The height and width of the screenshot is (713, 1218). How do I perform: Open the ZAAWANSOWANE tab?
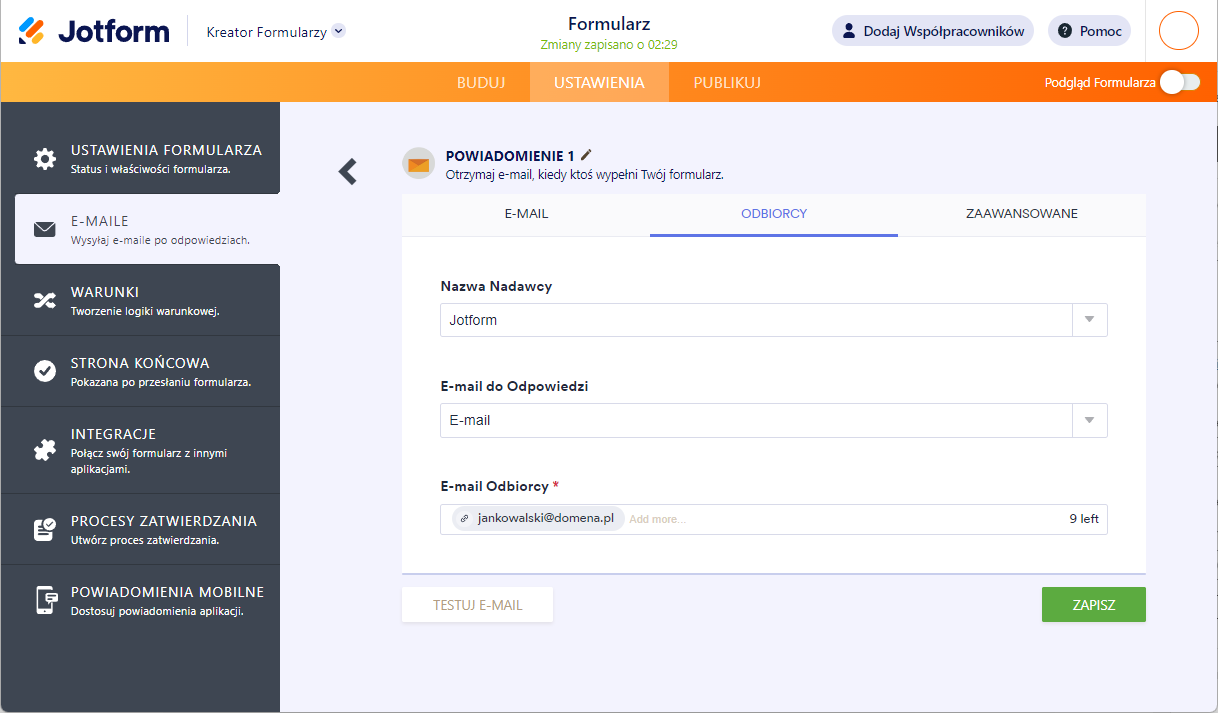[x=1022, y=214]
